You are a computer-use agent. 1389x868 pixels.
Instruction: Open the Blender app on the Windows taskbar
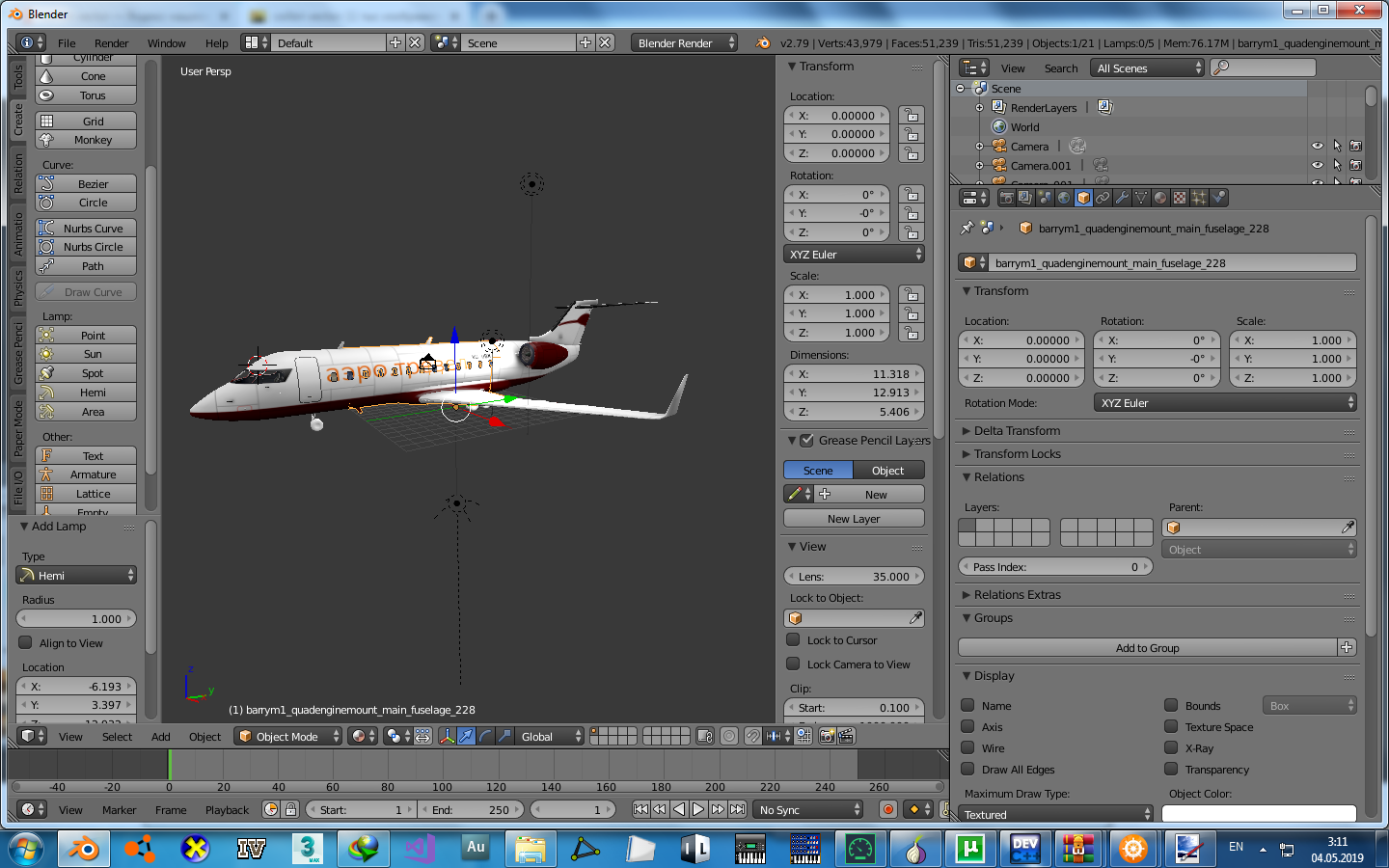84,849
